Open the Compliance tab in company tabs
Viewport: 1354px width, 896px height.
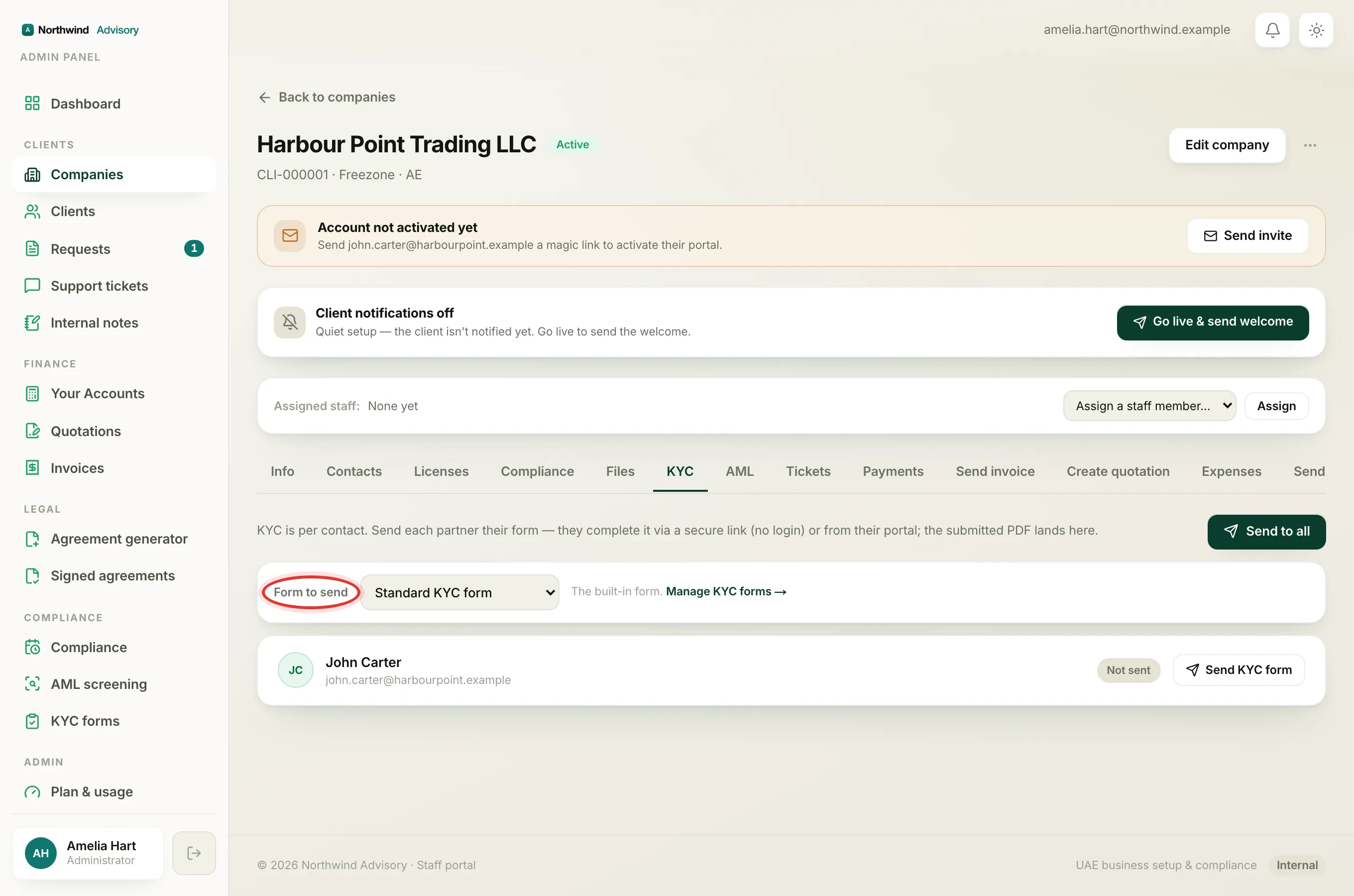[x=537, y=471]
